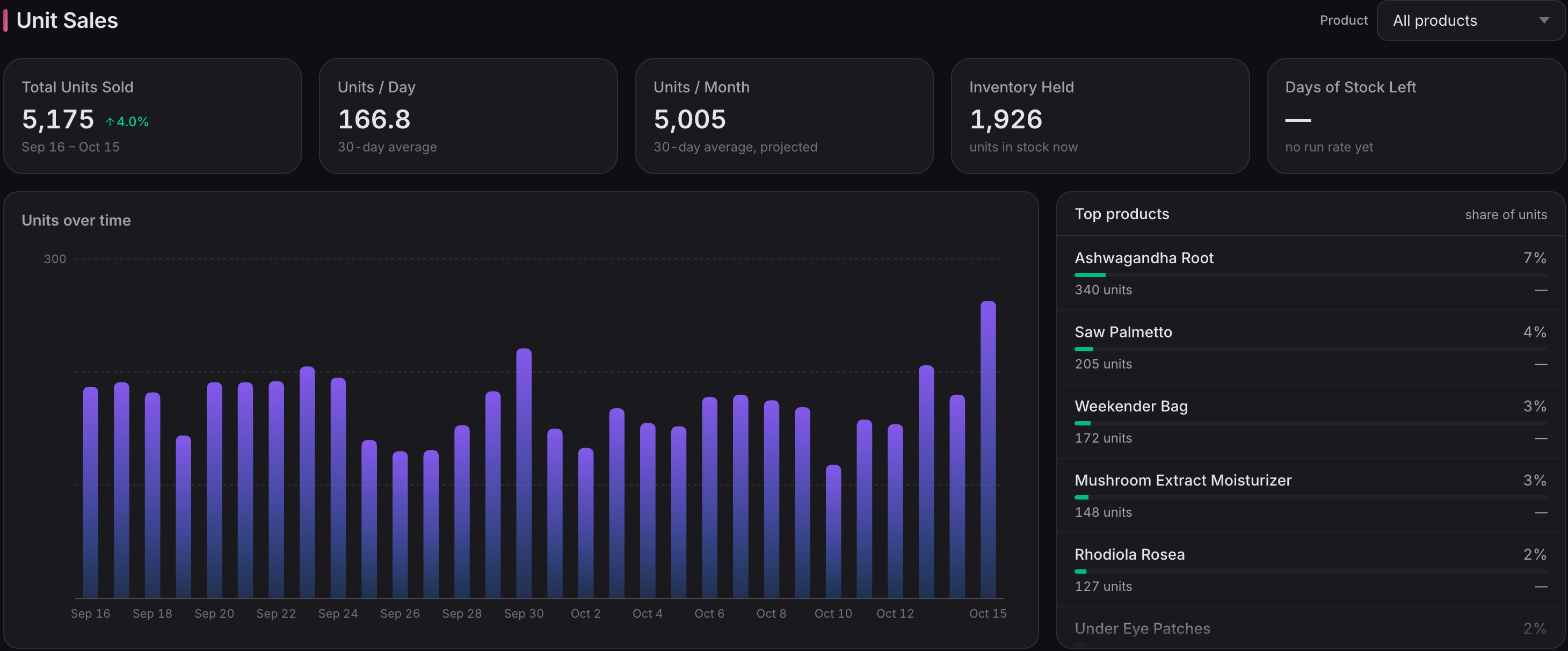This screenshot has height=651, width=1568.
Task: Click the Sep 30 bar in chart
Action: (524, 473)
